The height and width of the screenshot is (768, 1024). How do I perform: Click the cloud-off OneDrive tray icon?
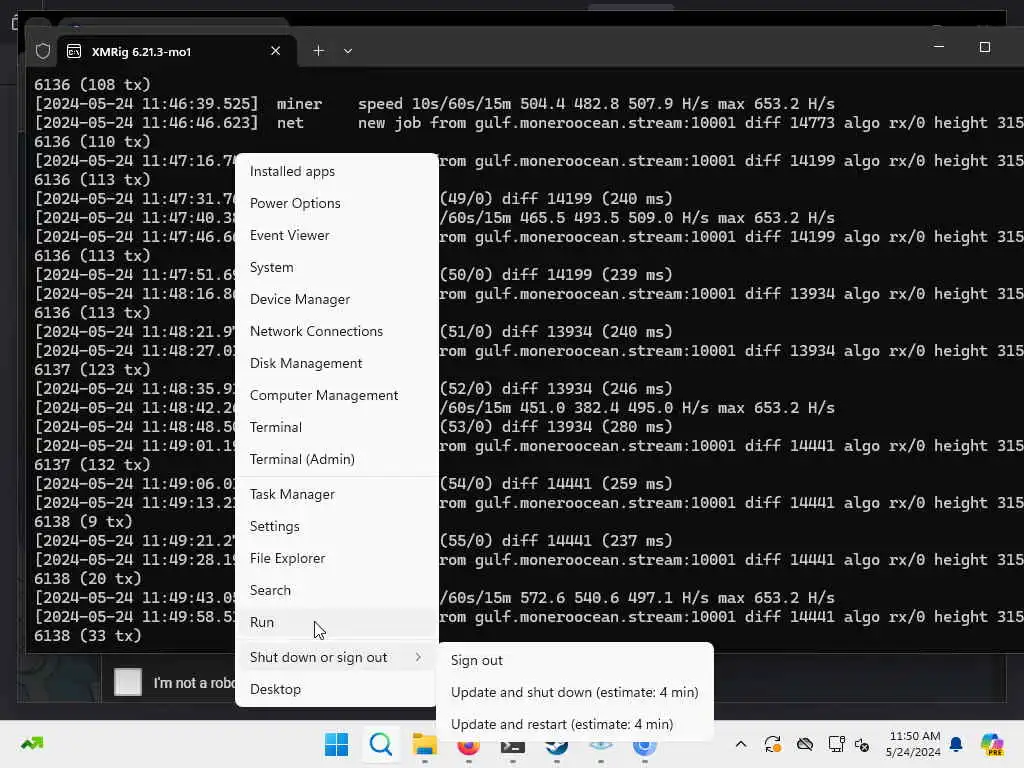[805, 744]
